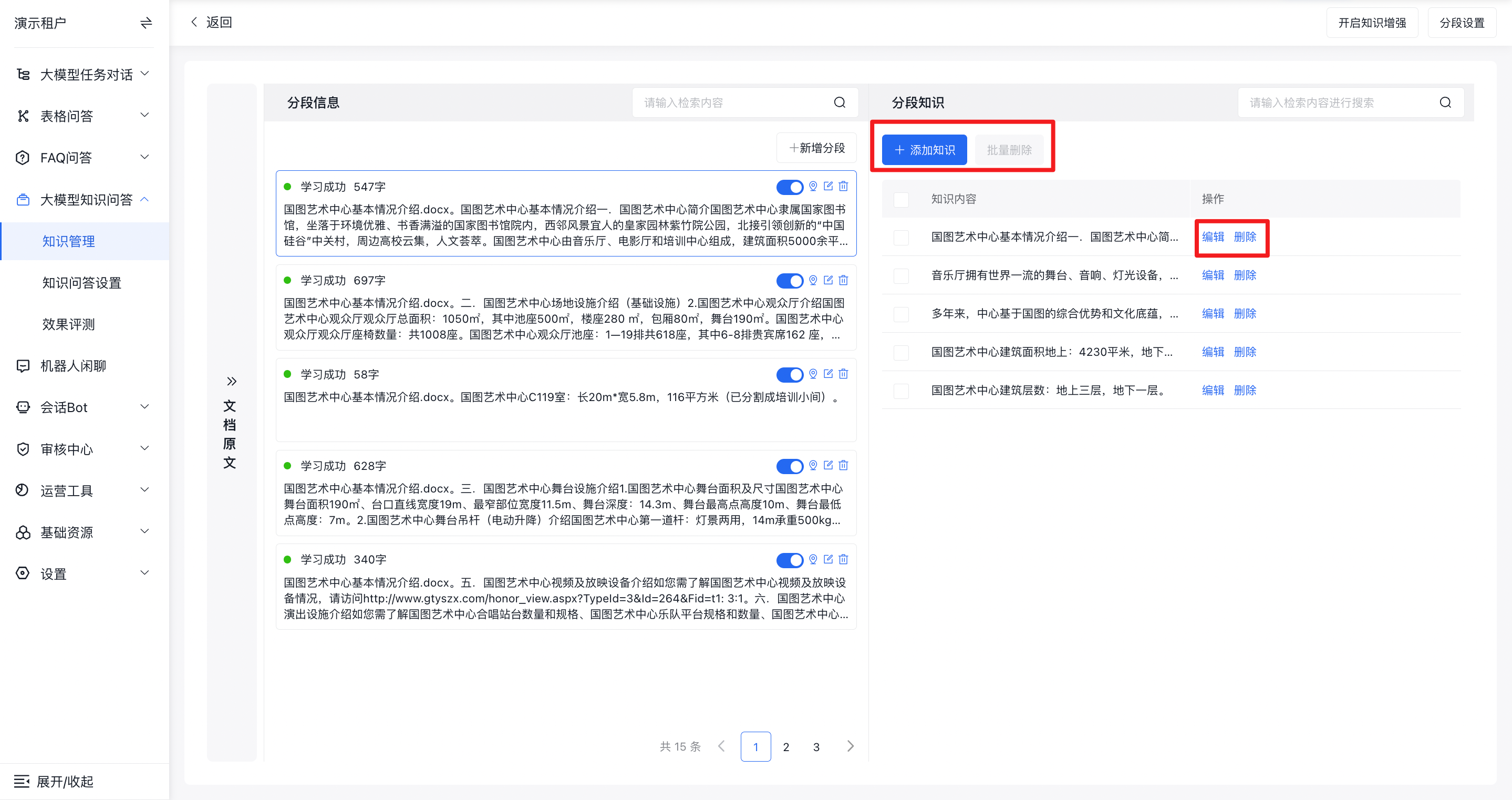
Task: Click locate icon on the 58字 segment
Action: coord(813,374)
